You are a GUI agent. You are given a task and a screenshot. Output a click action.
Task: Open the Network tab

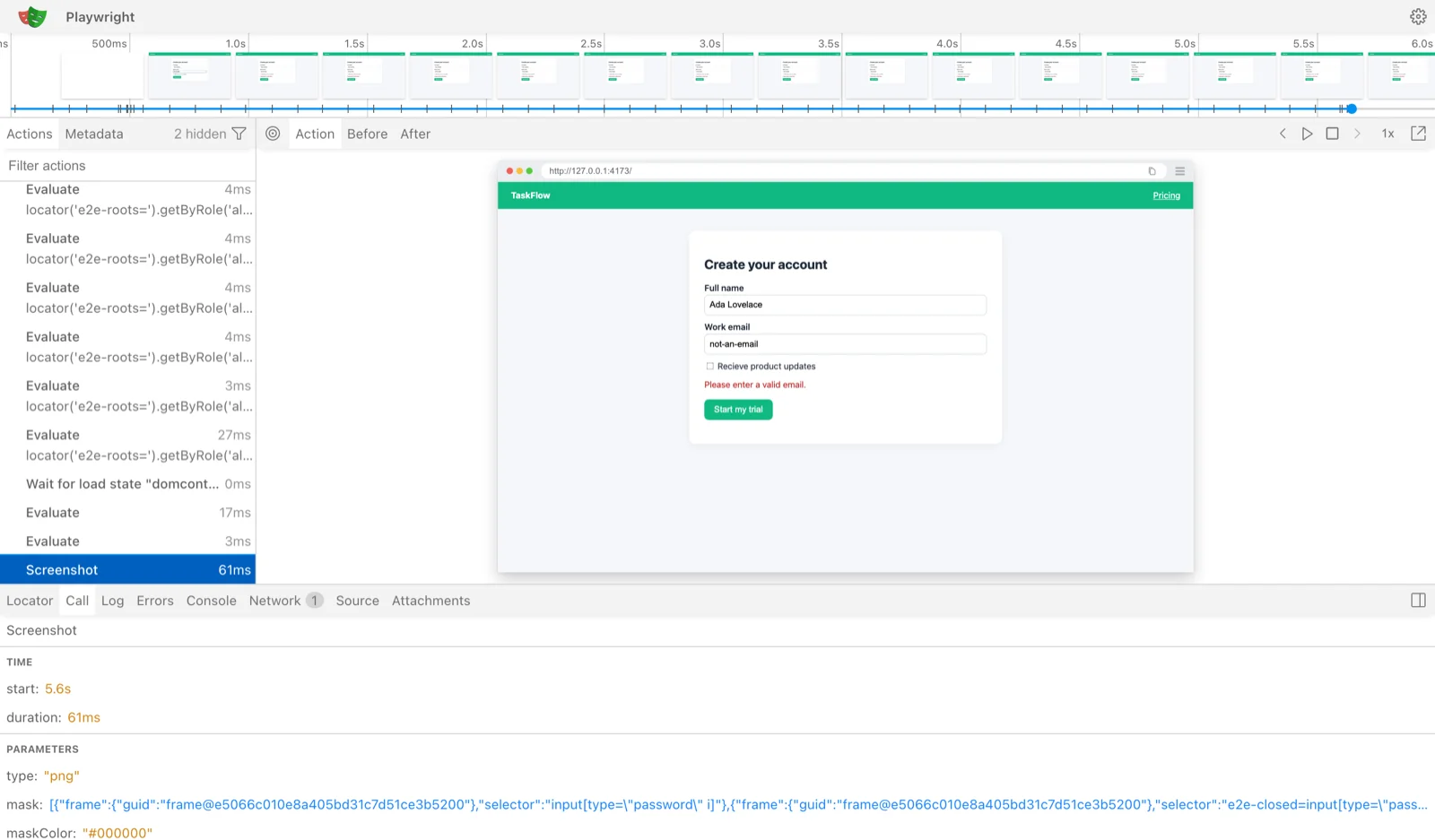point(285,601)
